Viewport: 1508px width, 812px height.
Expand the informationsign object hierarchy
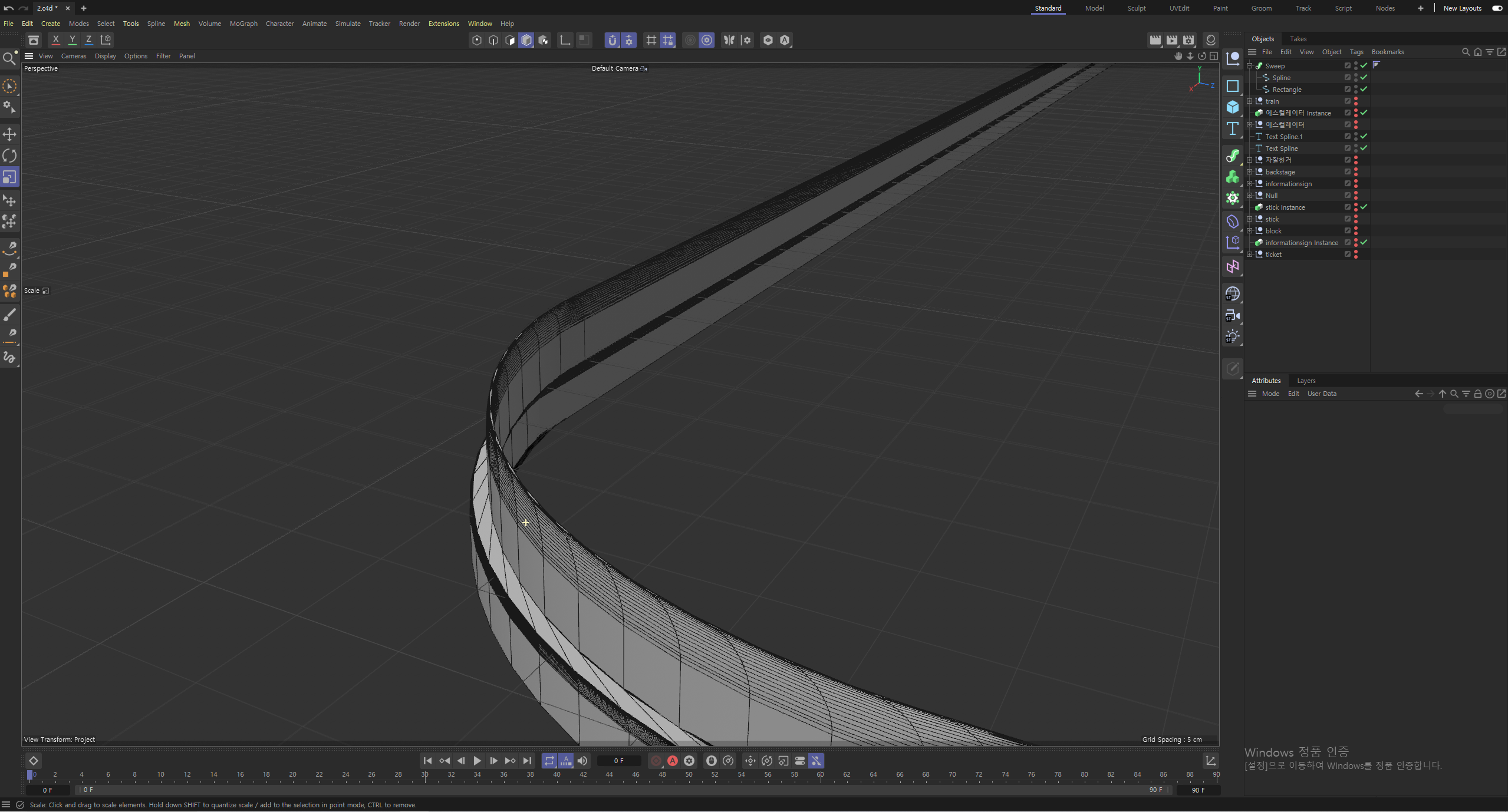point(1249,183)
